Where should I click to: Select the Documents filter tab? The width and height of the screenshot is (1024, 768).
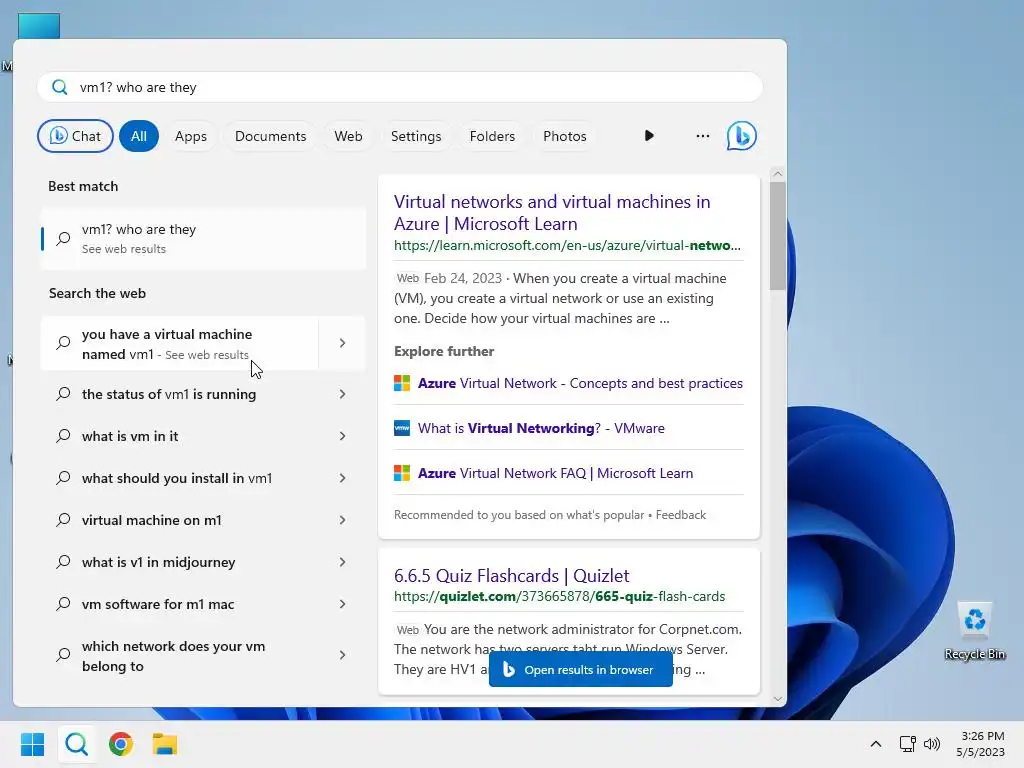coord(270,136)
